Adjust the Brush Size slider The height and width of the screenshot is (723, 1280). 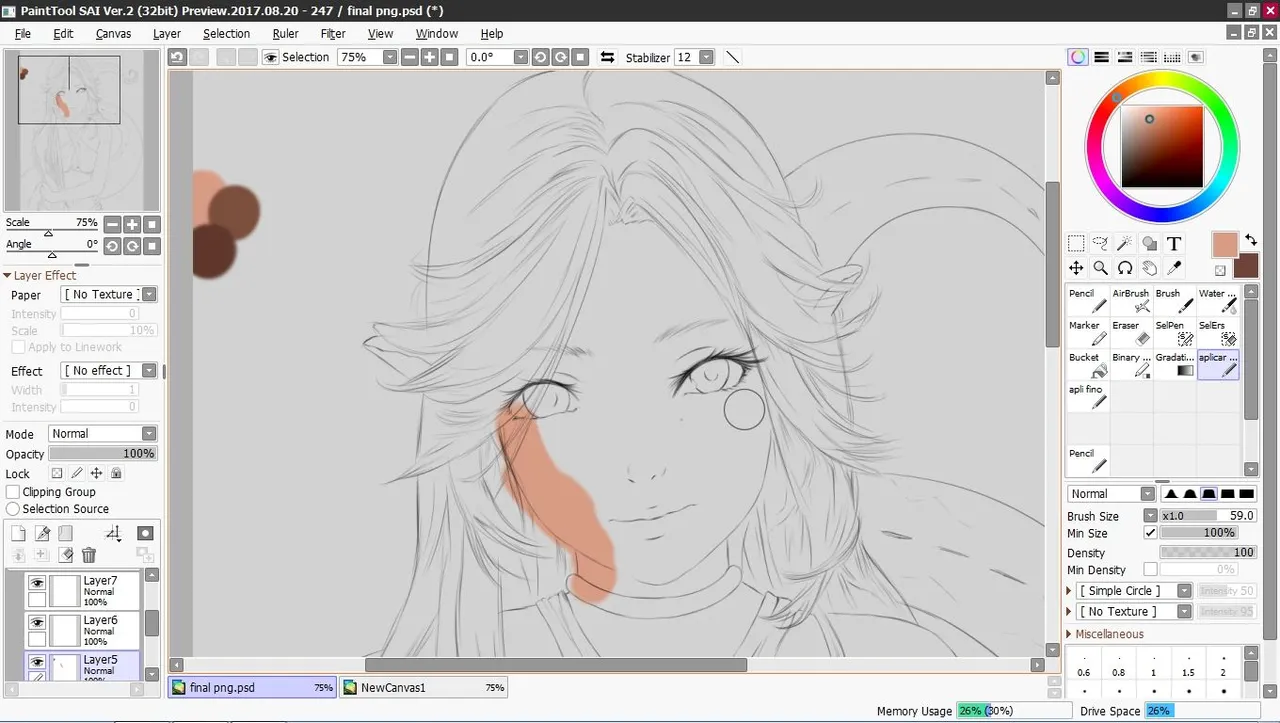point(1208,516)
